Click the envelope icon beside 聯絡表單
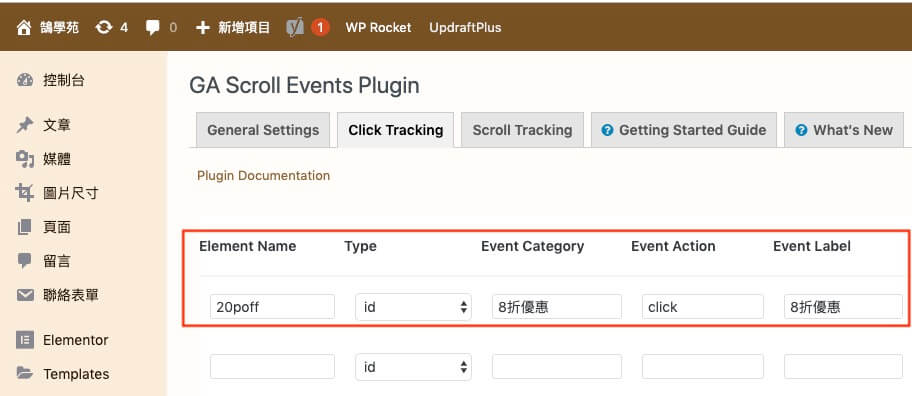The height and width of the screenshot is (396, 912). [x=25, y=295]
